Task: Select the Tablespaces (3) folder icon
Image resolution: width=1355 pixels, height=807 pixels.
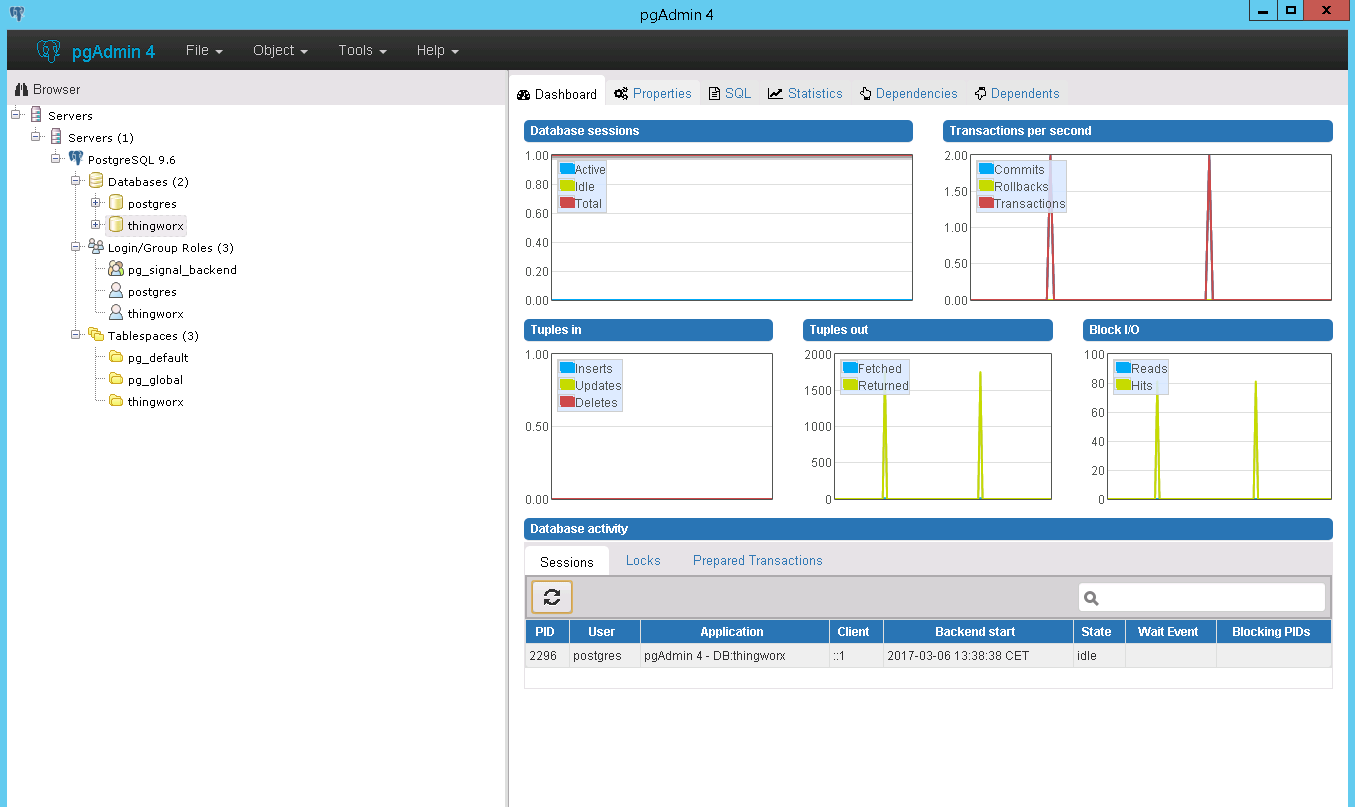Action: [96, 335]
